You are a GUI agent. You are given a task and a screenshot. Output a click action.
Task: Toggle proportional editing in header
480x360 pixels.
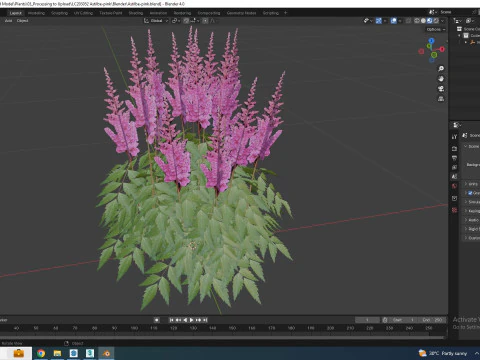[205, 21]
